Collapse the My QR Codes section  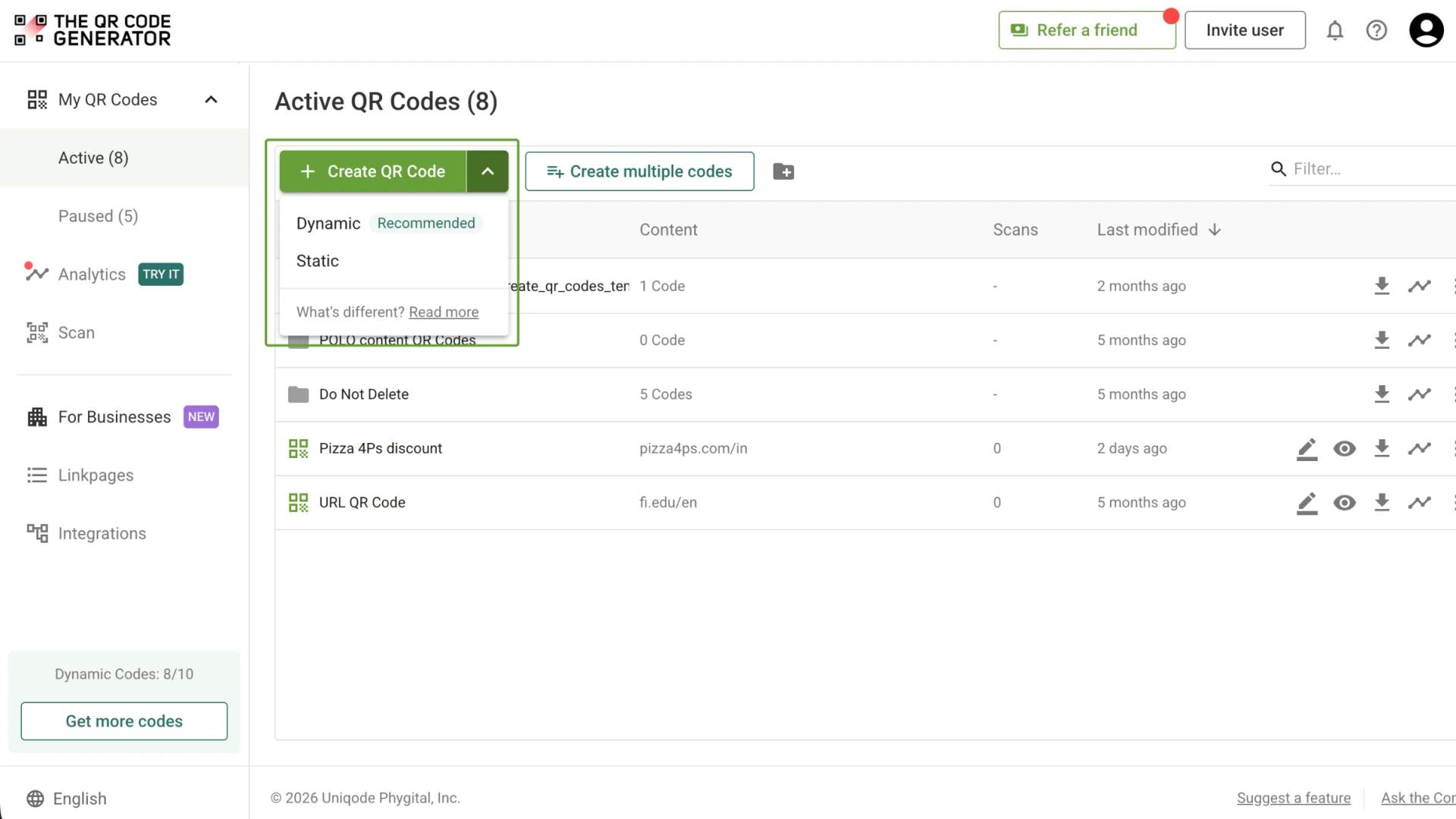211,99
